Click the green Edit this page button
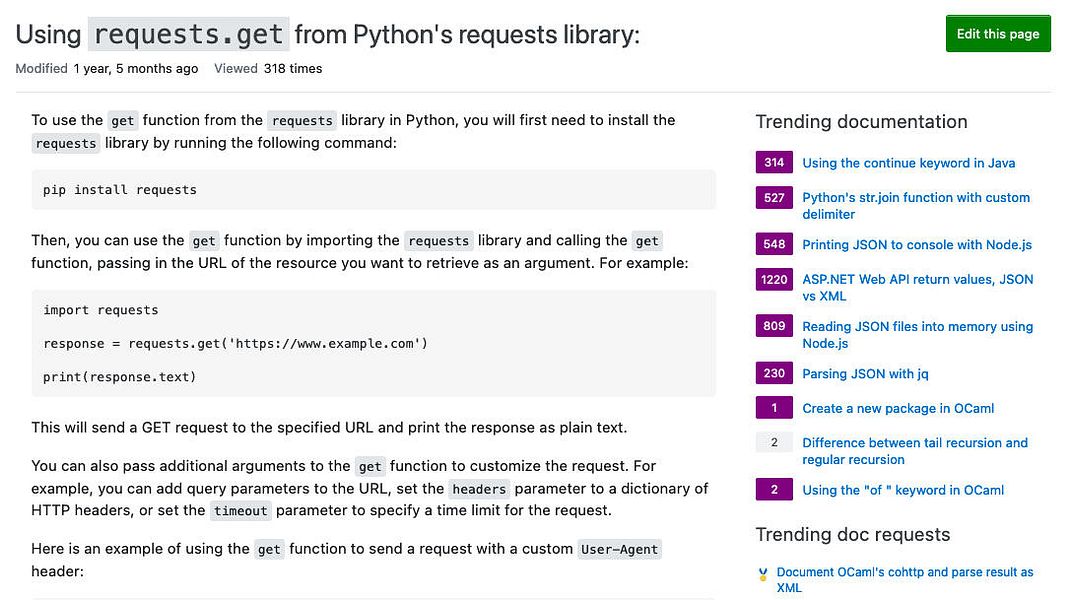This screenshot has width=1073, height=600. click(997, 33)
